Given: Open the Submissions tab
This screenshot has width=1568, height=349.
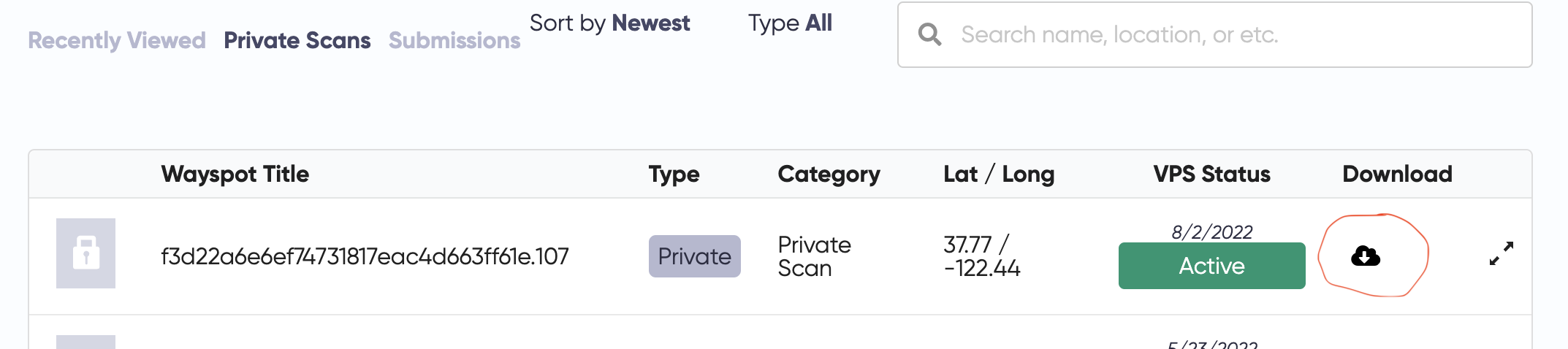Looking at the screenshot, I should pyautogui.click(x=454, y=40).
